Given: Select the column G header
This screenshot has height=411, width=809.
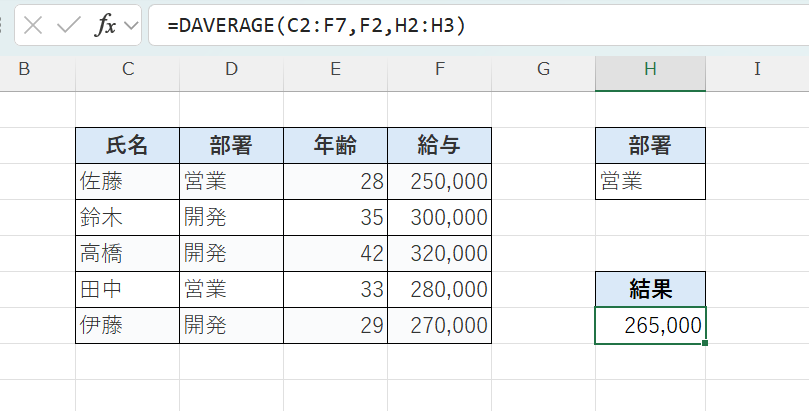Looking at the screenshot, I should point(543,69).
